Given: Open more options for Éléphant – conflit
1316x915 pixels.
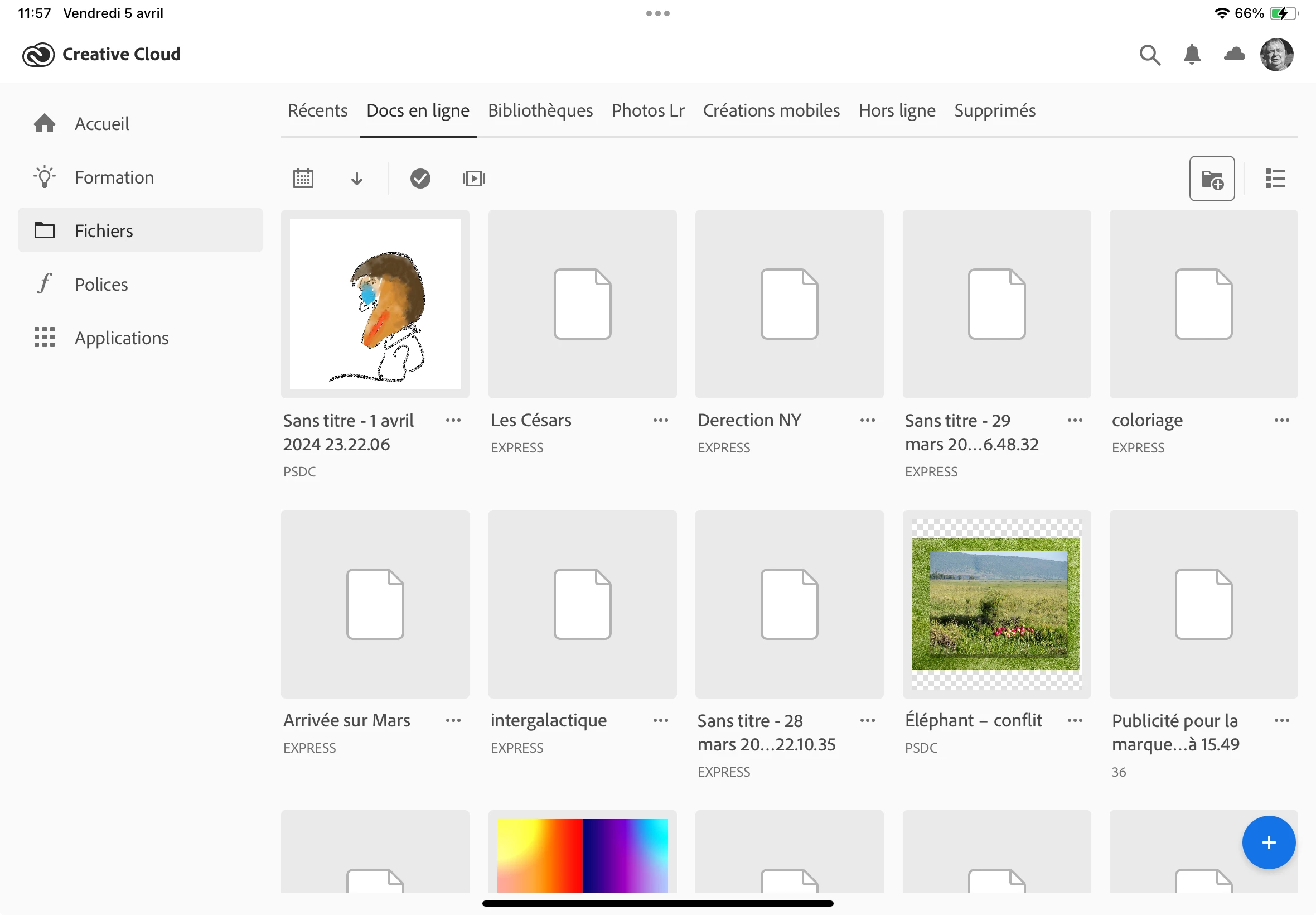Looking at the screenshot, I should pyautogui.click(x=1075, y=721).
